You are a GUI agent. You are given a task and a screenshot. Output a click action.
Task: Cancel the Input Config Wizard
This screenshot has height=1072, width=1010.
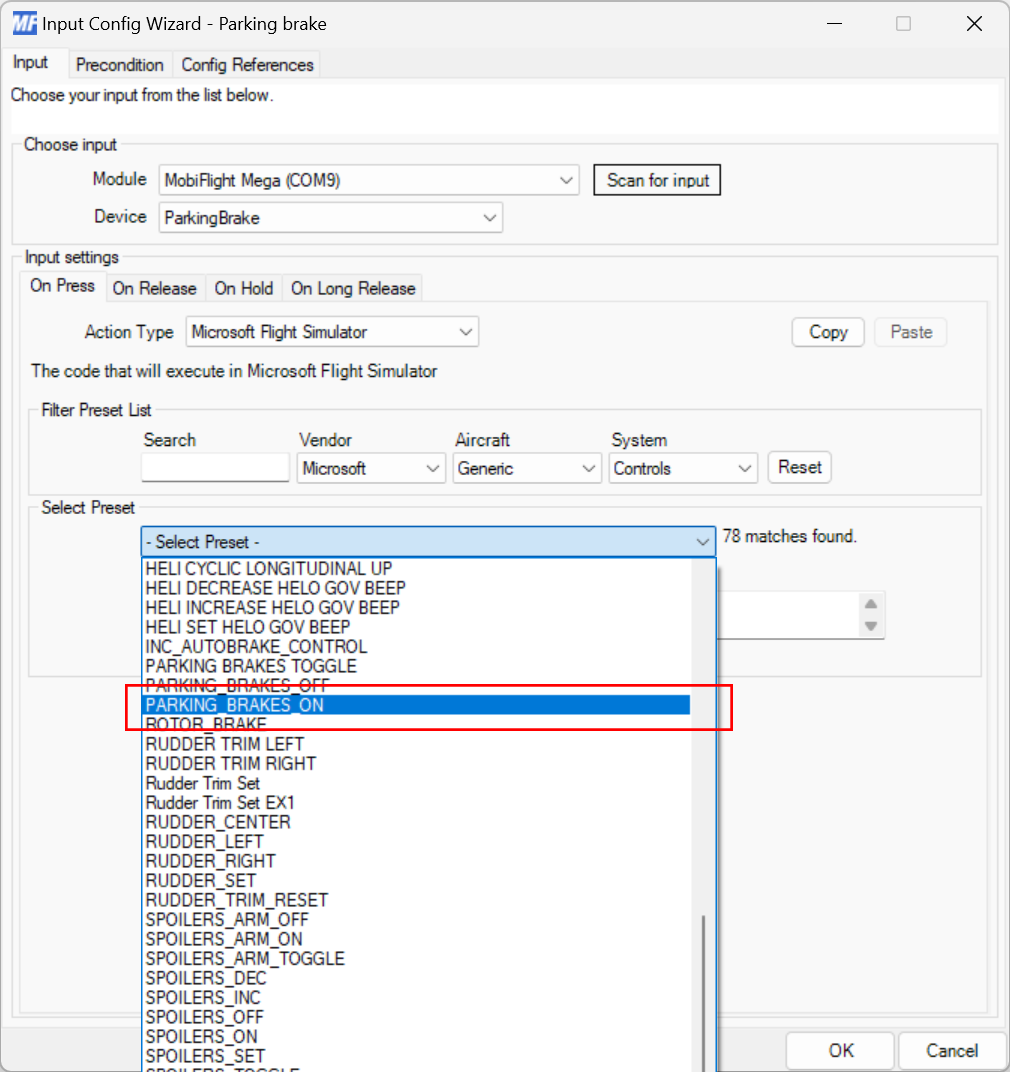click(x=951, y=1050)
